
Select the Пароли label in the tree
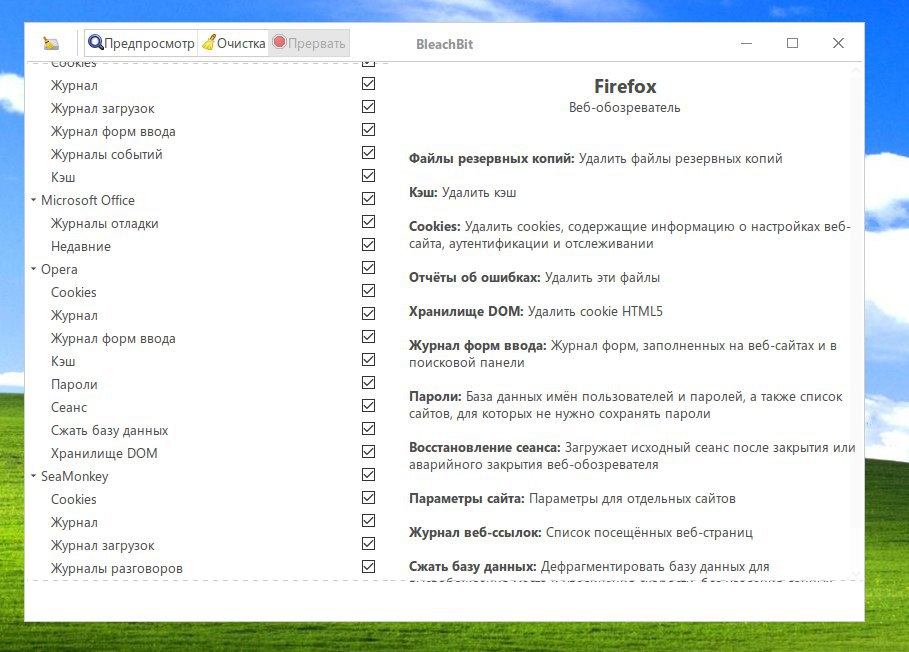click(74, 384)
